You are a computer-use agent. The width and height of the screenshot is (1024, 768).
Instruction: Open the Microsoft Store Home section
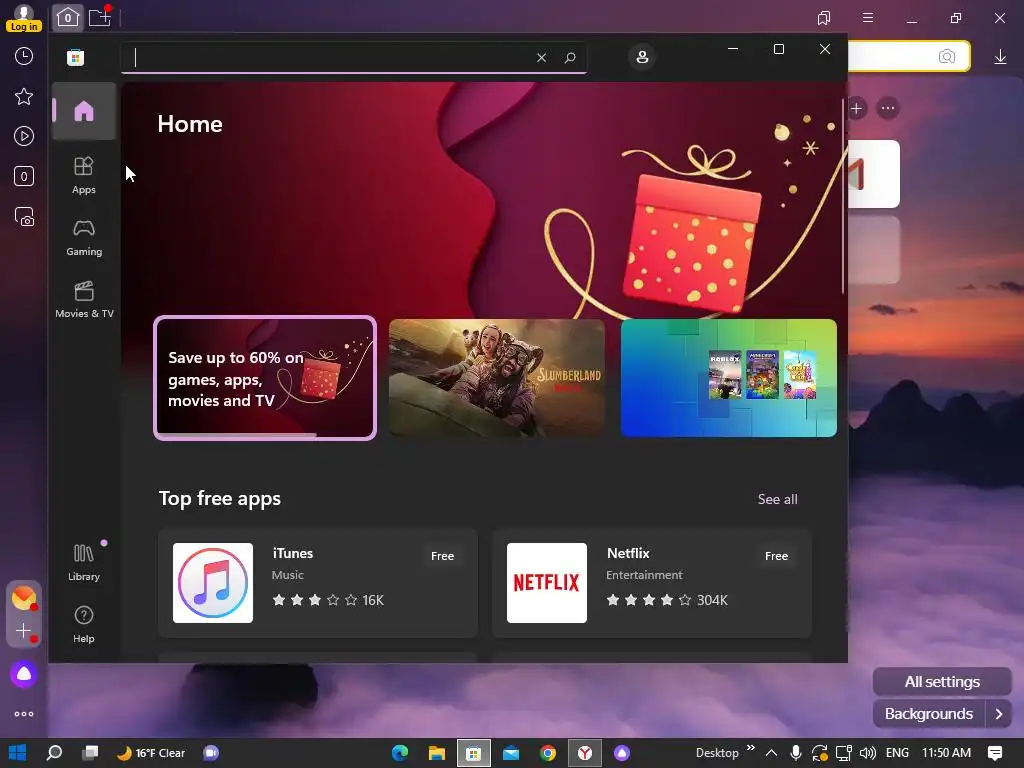(84, 111)
